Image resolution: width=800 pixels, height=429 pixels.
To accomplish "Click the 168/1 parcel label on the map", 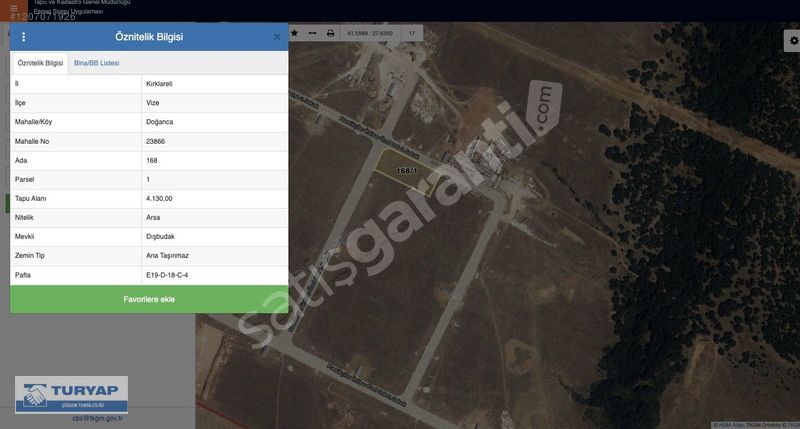I will click(407, 170).
